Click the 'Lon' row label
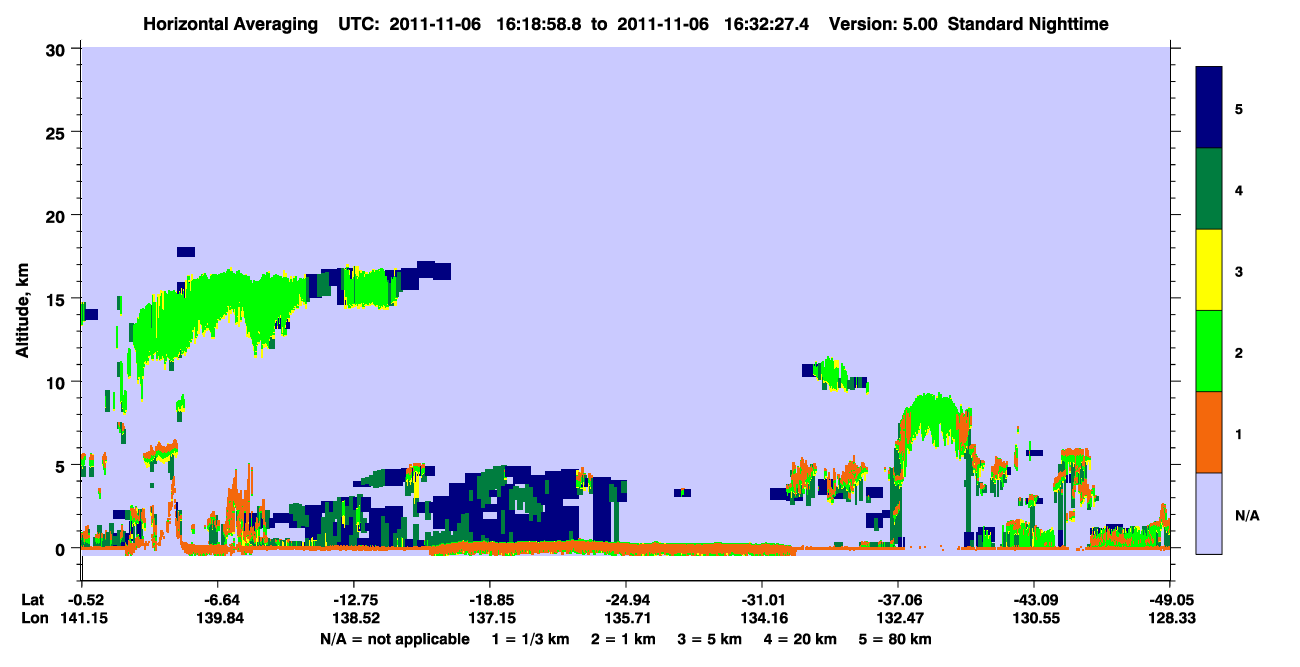 pos(33,618)
